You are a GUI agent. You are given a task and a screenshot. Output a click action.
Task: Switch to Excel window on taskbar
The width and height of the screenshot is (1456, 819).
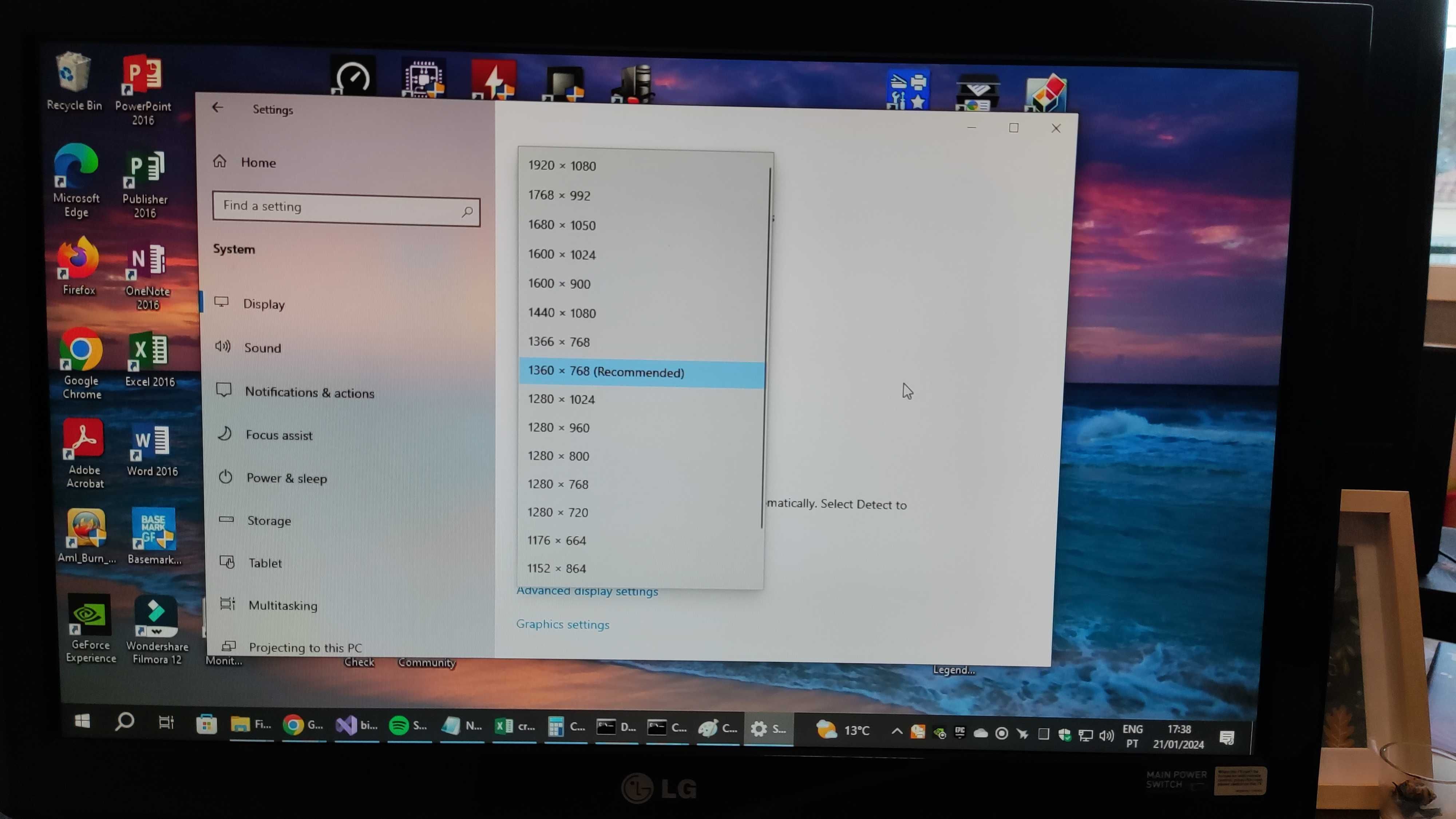pos(514,727)
